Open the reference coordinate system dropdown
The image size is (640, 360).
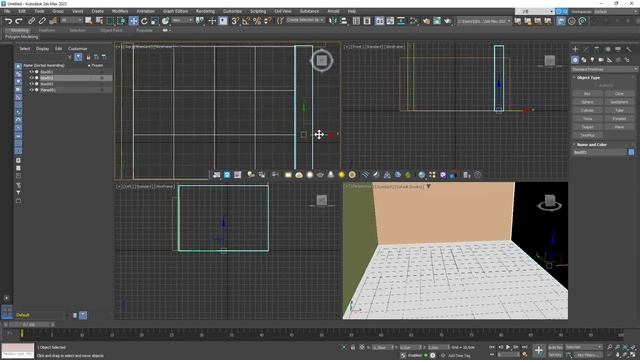(x=182, y=20)
